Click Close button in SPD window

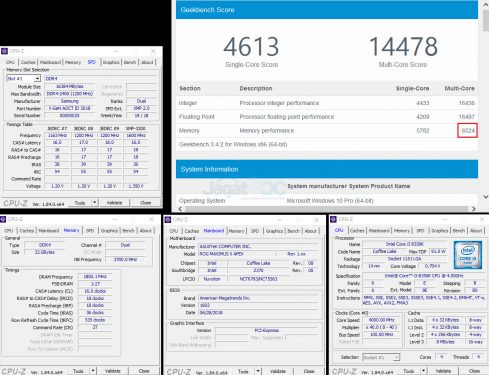point(146,203)
